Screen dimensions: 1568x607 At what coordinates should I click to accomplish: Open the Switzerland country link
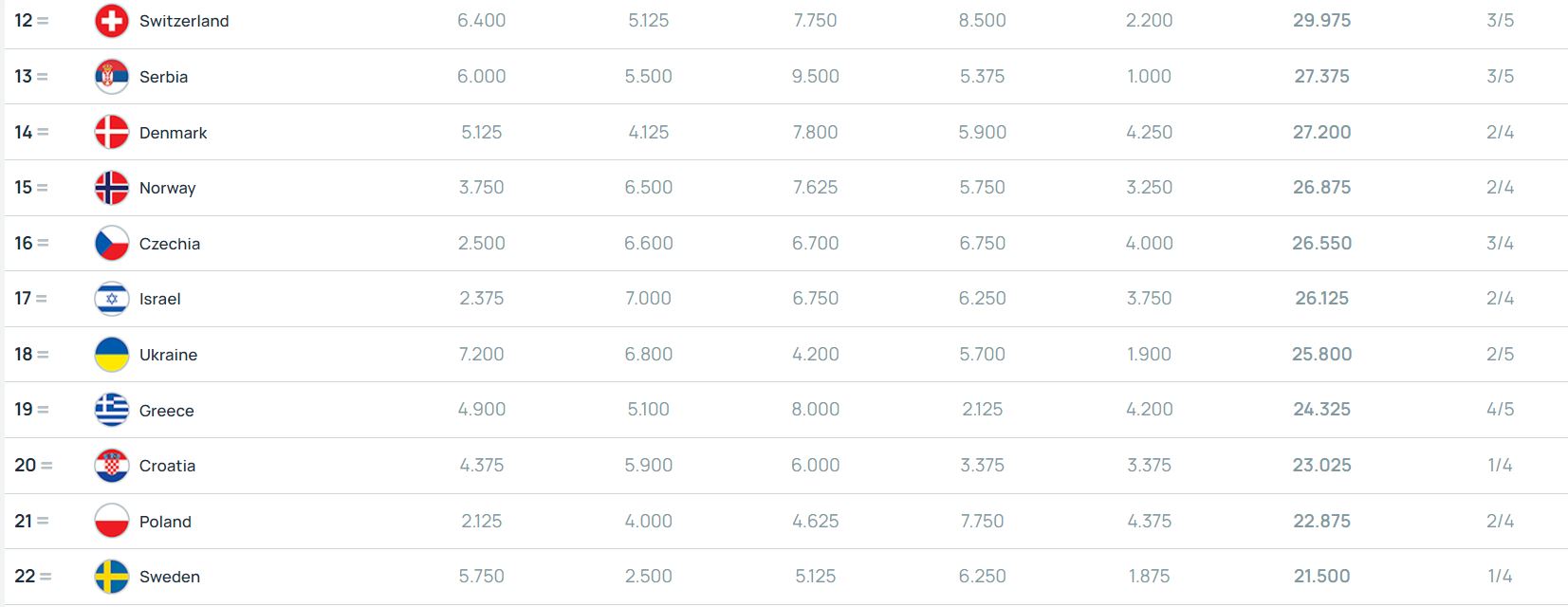click(x=184, y=21)
